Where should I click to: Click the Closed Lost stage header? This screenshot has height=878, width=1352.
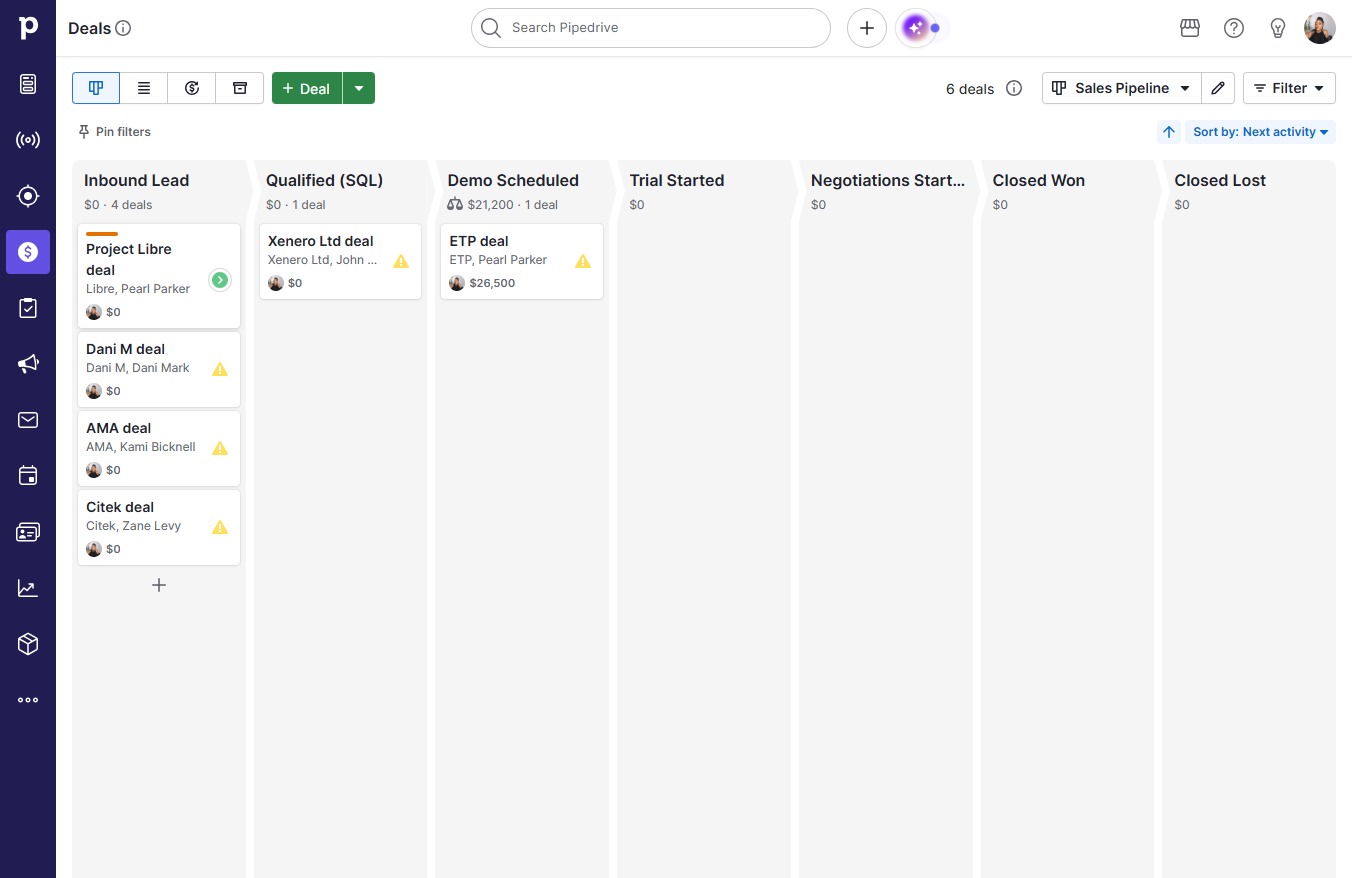pyautogui.click(x=1220, y=180)
